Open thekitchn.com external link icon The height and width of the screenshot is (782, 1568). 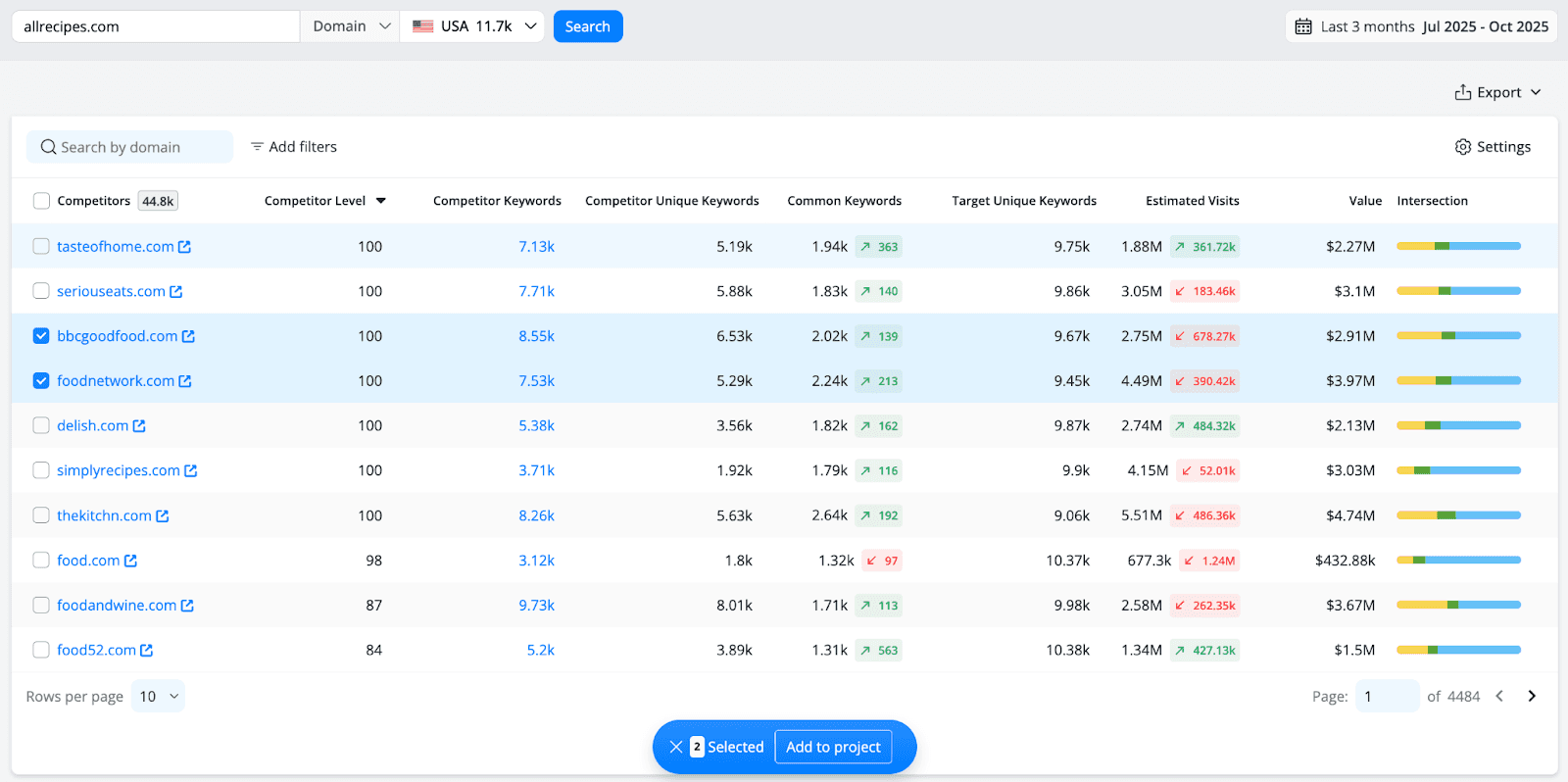point(163,516)
